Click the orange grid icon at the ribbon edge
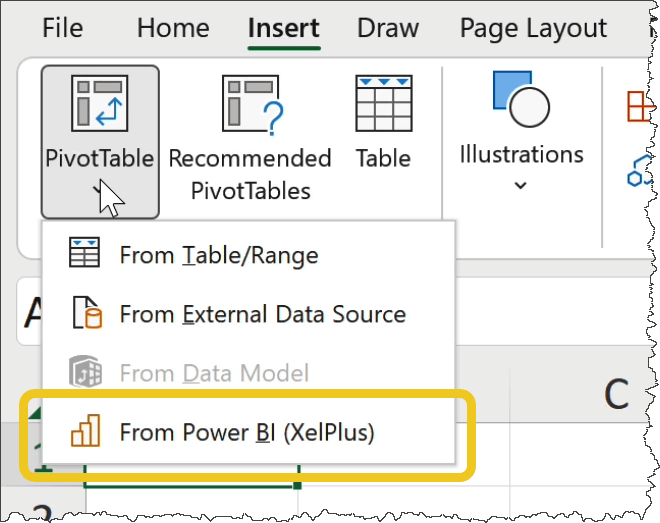Image resolution: width=660 pixels, height=523 pixels. coord(638,104)
